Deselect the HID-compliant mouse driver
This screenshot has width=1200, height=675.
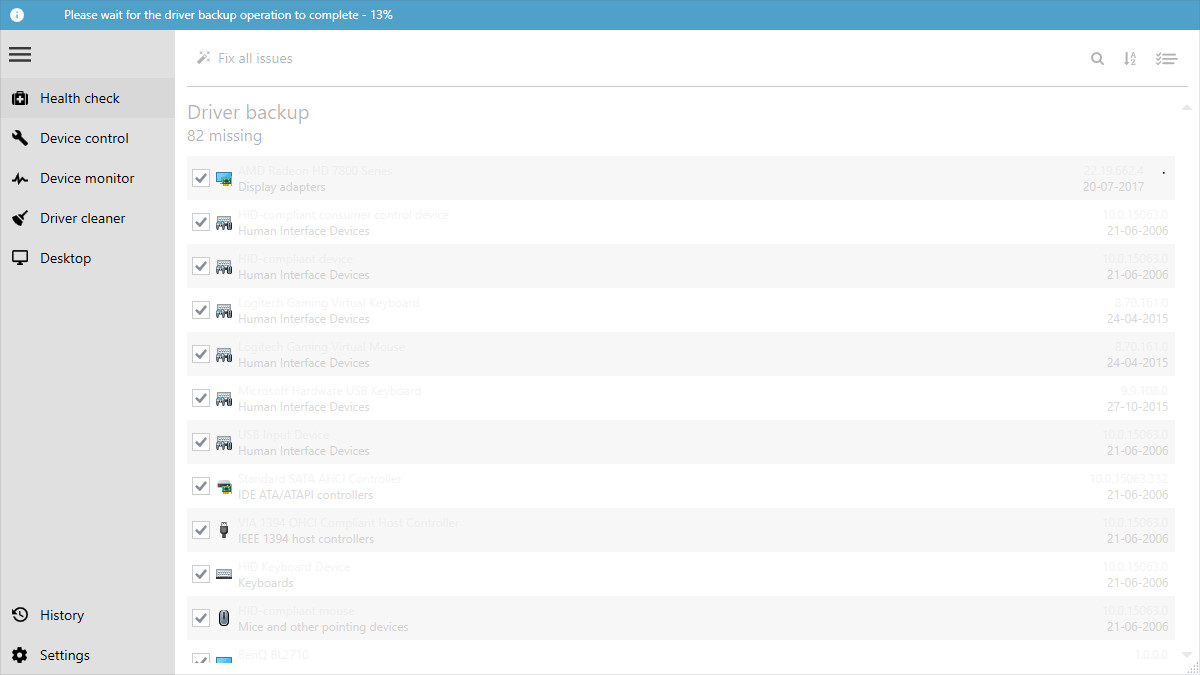pyautogui.click(x=200, y=617)
